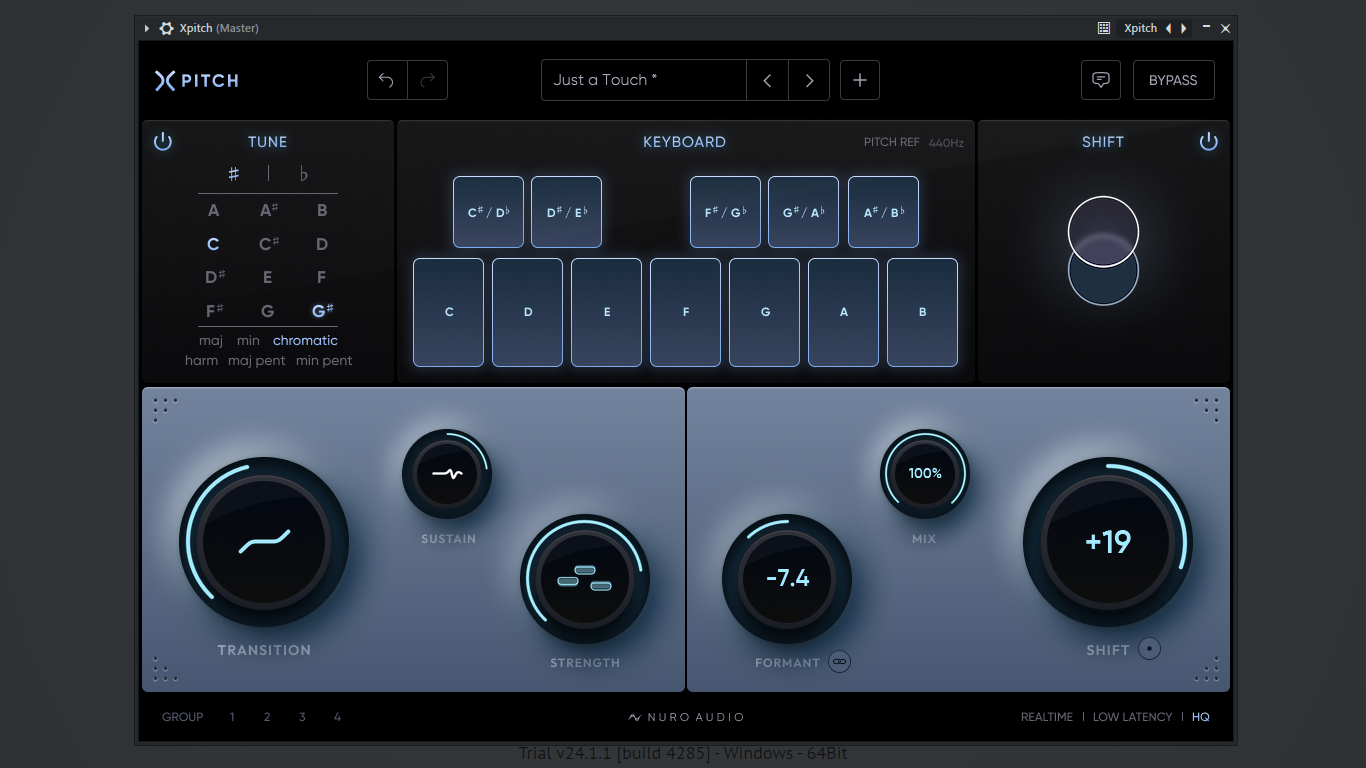Click the E white keyboard key
1366x768 pixels.
pyautogui.click(x=606, y=312)
